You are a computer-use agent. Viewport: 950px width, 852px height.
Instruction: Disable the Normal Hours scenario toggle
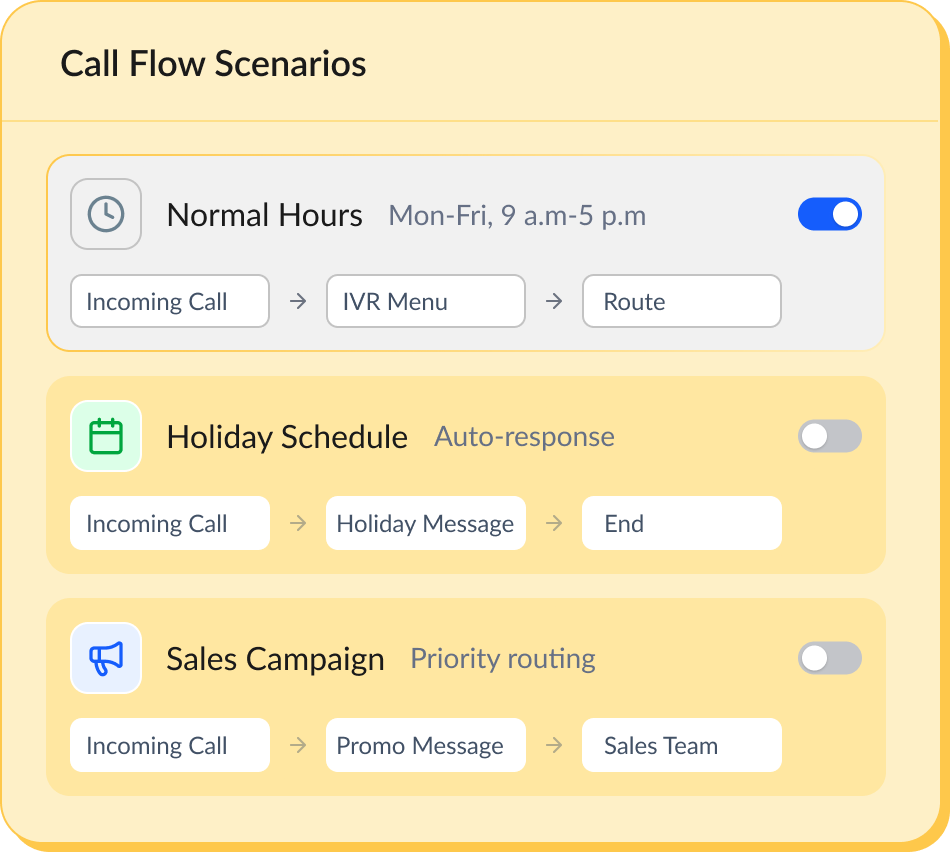click(829, 214)
